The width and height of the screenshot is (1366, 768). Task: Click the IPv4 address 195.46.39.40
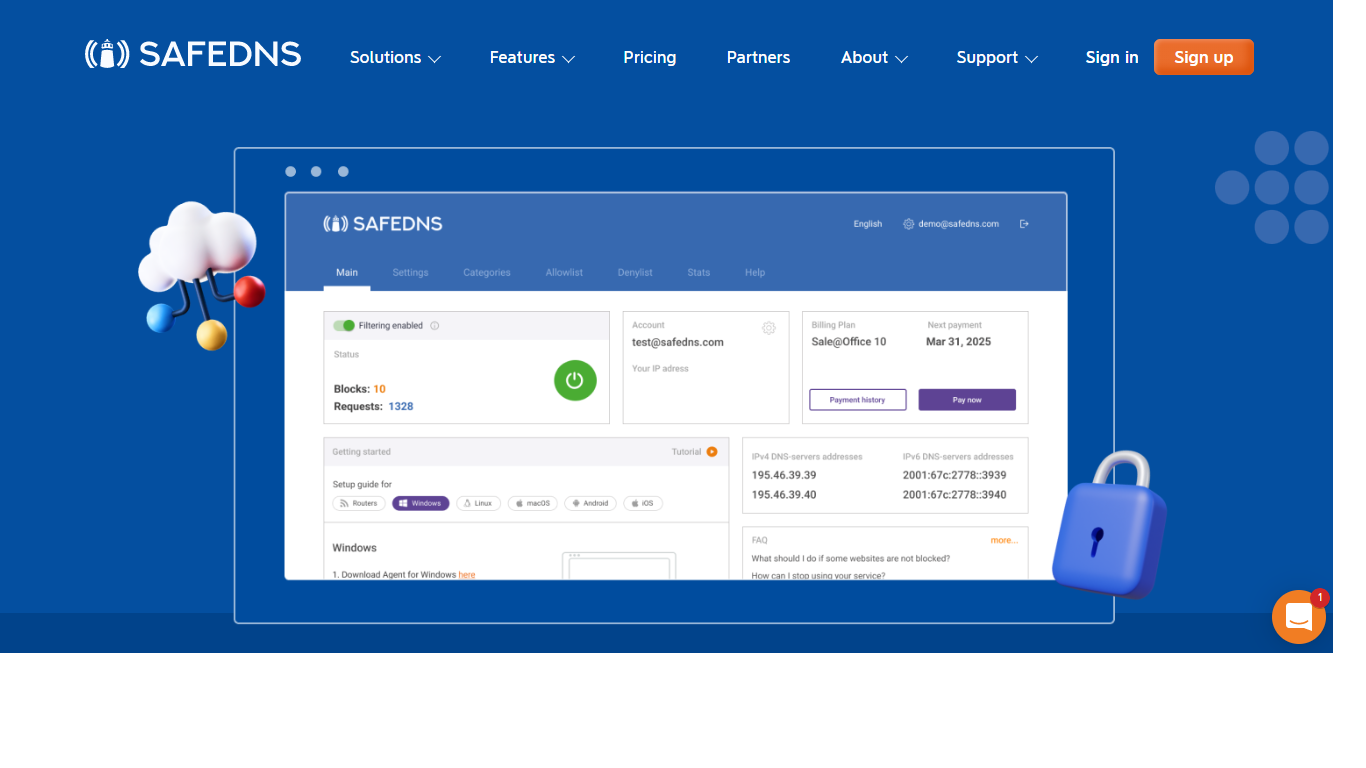coord(784,495)
